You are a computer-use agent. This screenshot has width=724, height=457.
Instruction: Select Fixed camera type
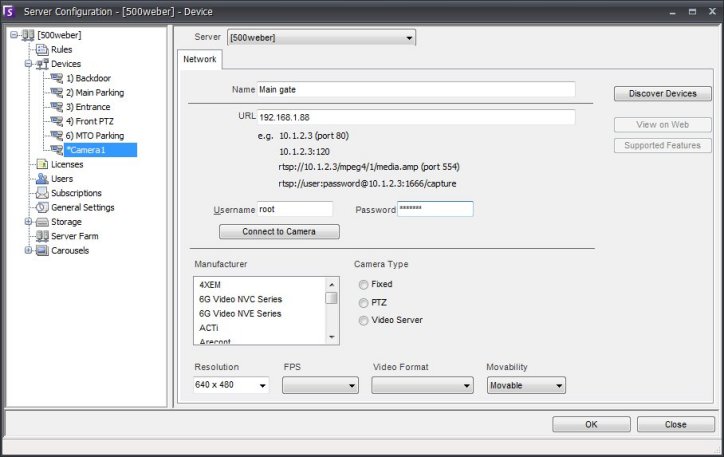[363, 285]
